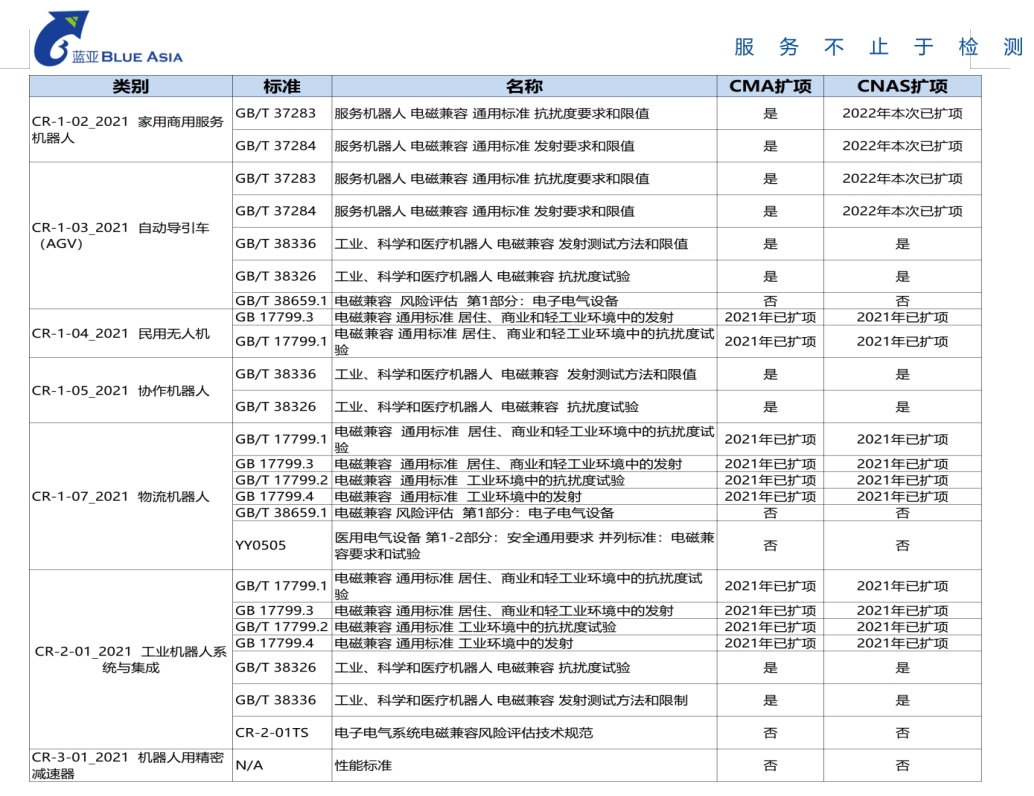Click the CR-2-01_2021 工业机器人系统与集成 cell
The image size is (1034, 796).
(130, 659)
